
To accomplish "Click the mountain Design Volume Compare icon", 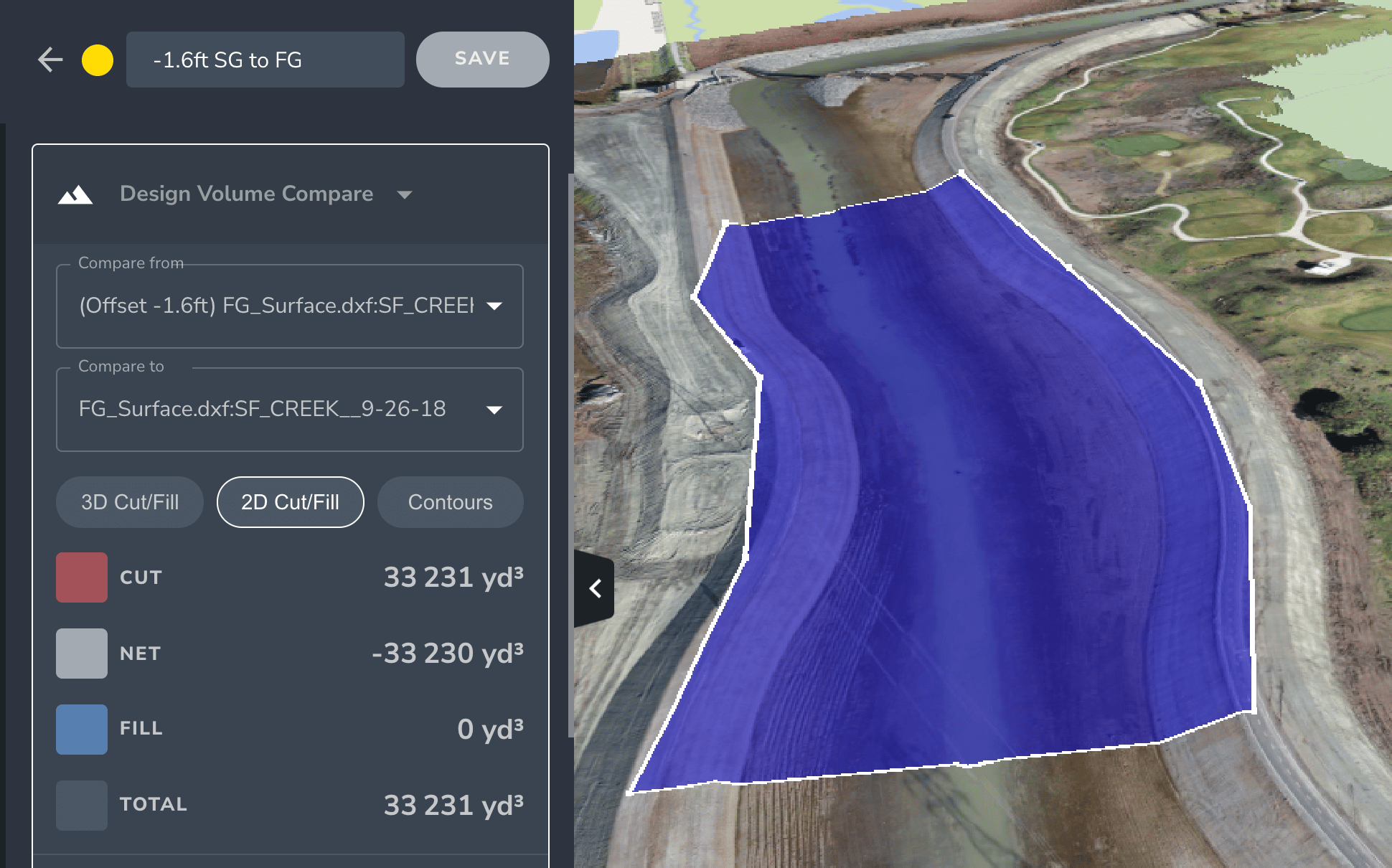I will (x=75, y=194).
